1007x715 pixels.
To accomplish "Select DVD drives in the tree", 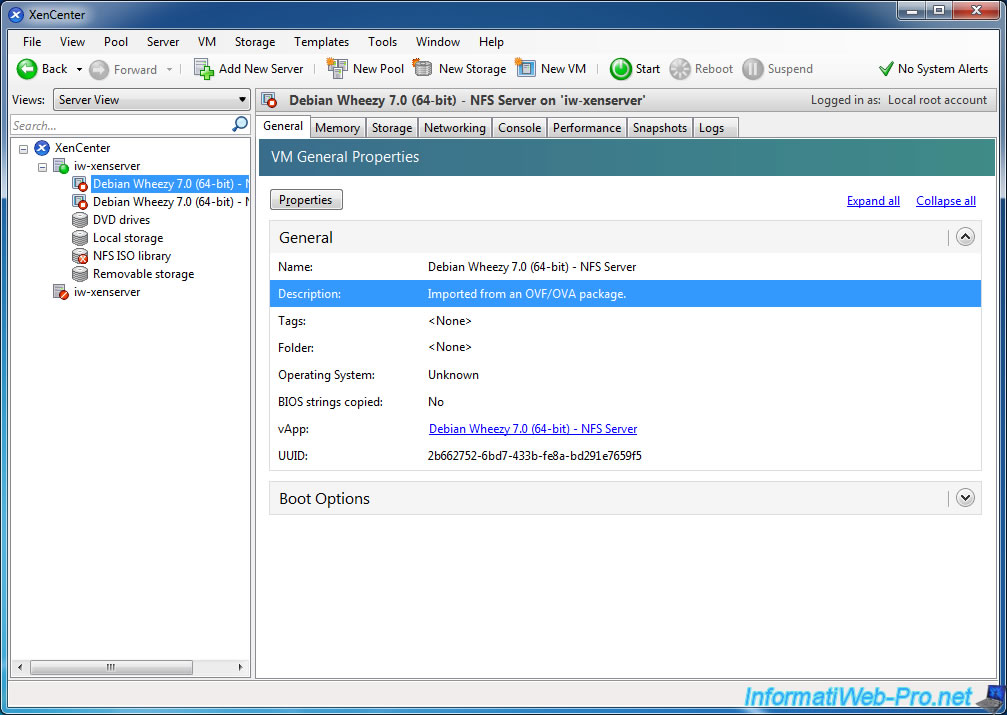I will pyautogui.click(x=121, y=220).
